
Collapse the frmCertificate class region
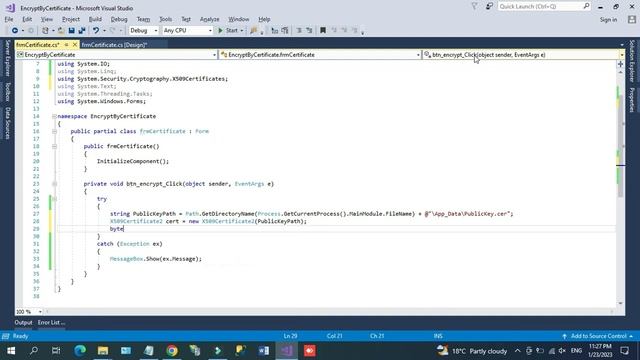[54, 131]
